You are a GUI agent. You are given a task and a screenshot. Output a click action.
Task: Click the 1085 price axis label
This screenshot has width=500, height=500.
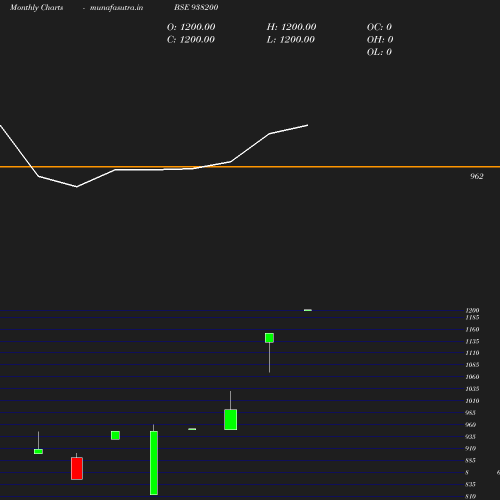tap(472, 365)
